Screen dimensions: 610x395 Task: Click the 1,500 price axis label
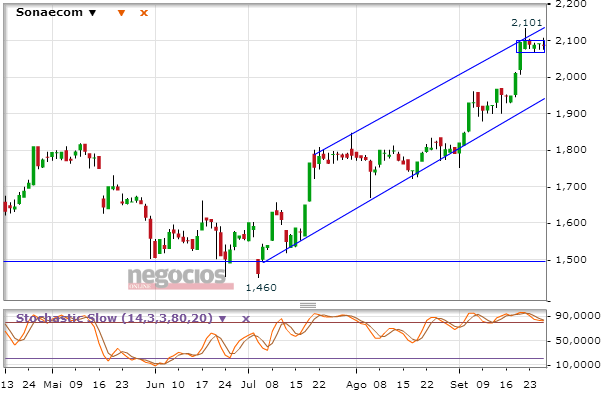[x=571, y=260]
